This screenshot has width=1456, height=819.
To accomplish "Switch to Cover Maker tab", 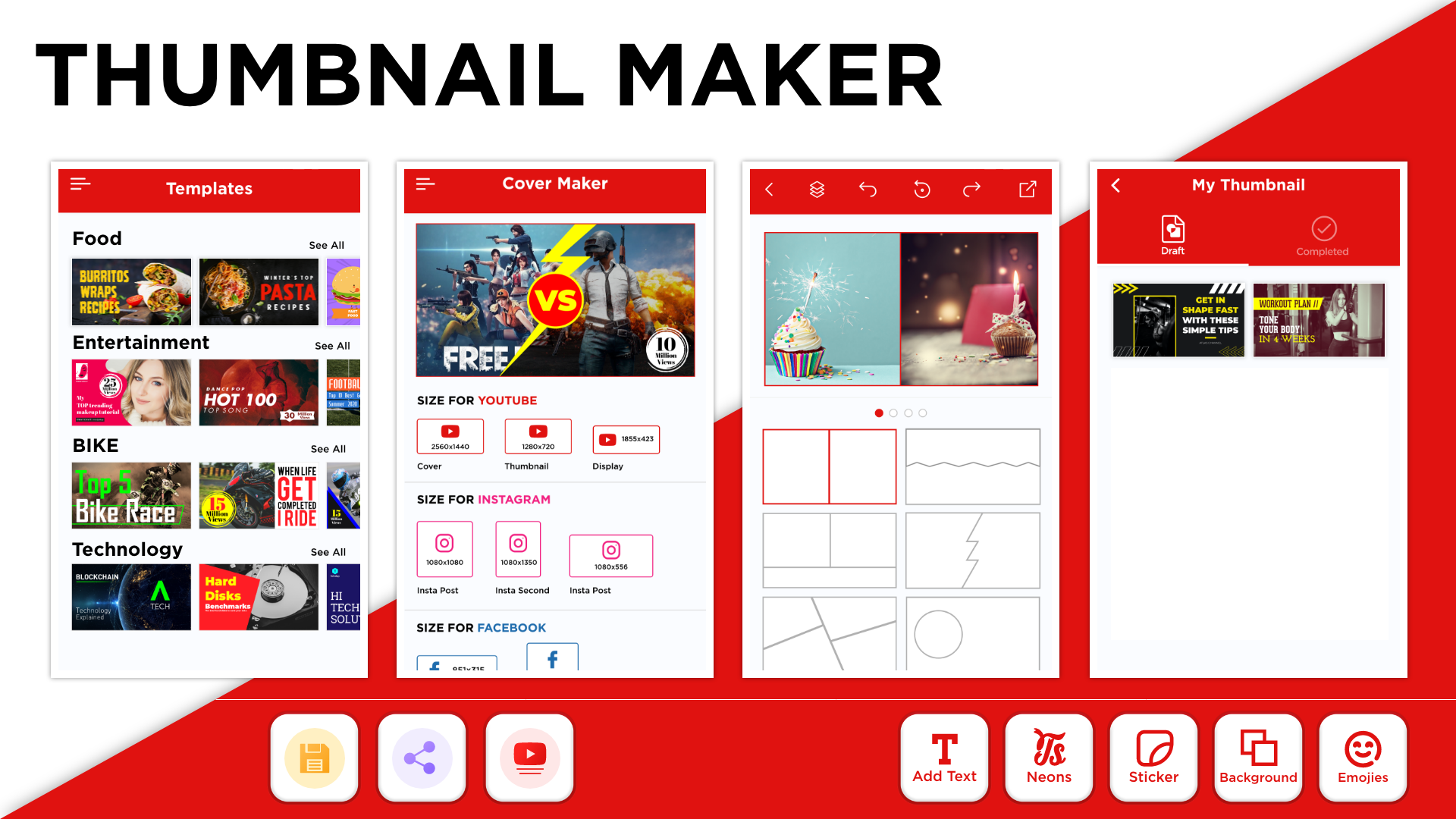I will pos(557,184).
